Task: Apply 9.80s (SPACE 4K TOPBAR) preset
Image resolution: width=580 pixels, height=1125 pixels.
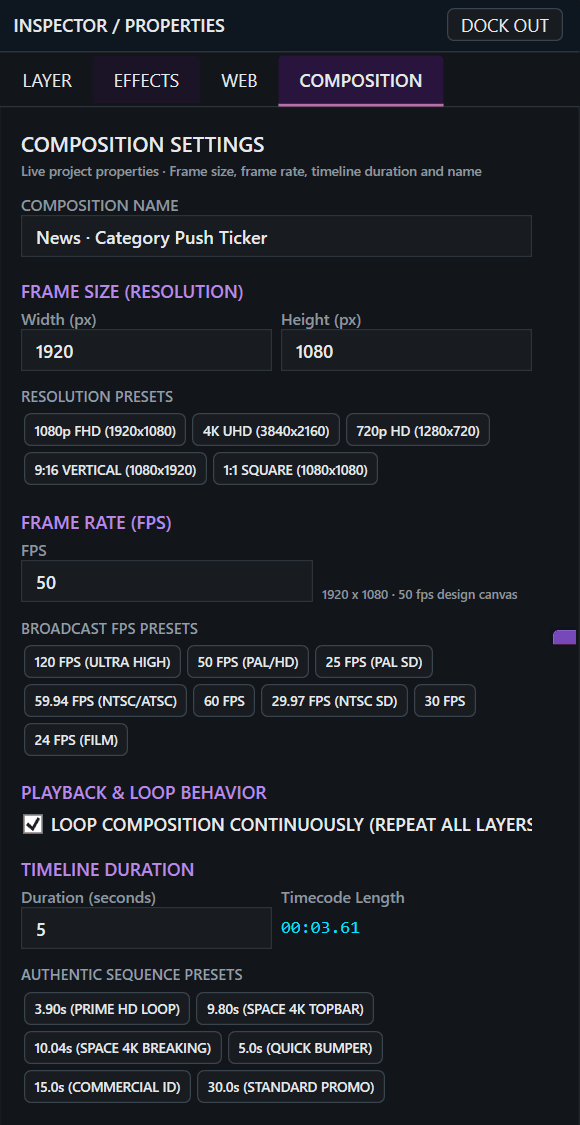Action: pyautogui.click(x=285, y=1009)
